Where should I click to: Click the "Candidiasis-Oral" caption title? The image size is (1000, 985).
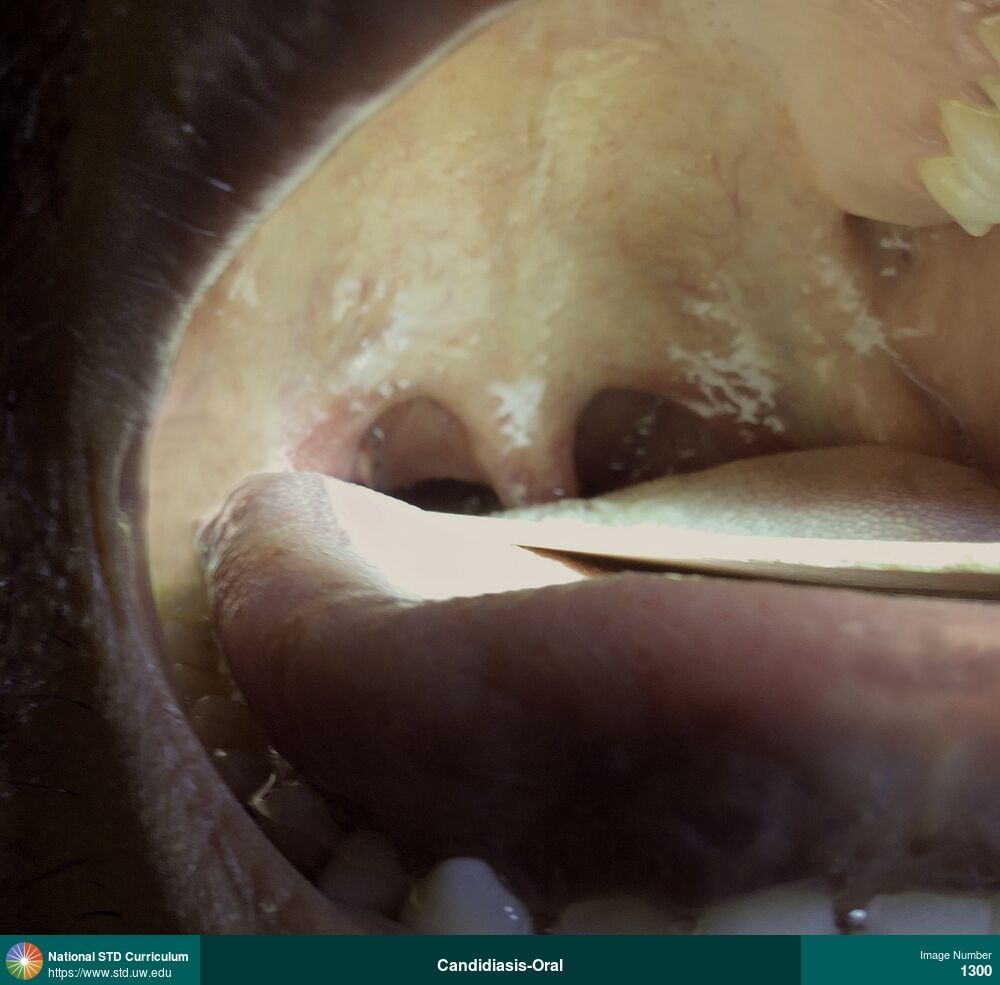click(x=499, y=965)
